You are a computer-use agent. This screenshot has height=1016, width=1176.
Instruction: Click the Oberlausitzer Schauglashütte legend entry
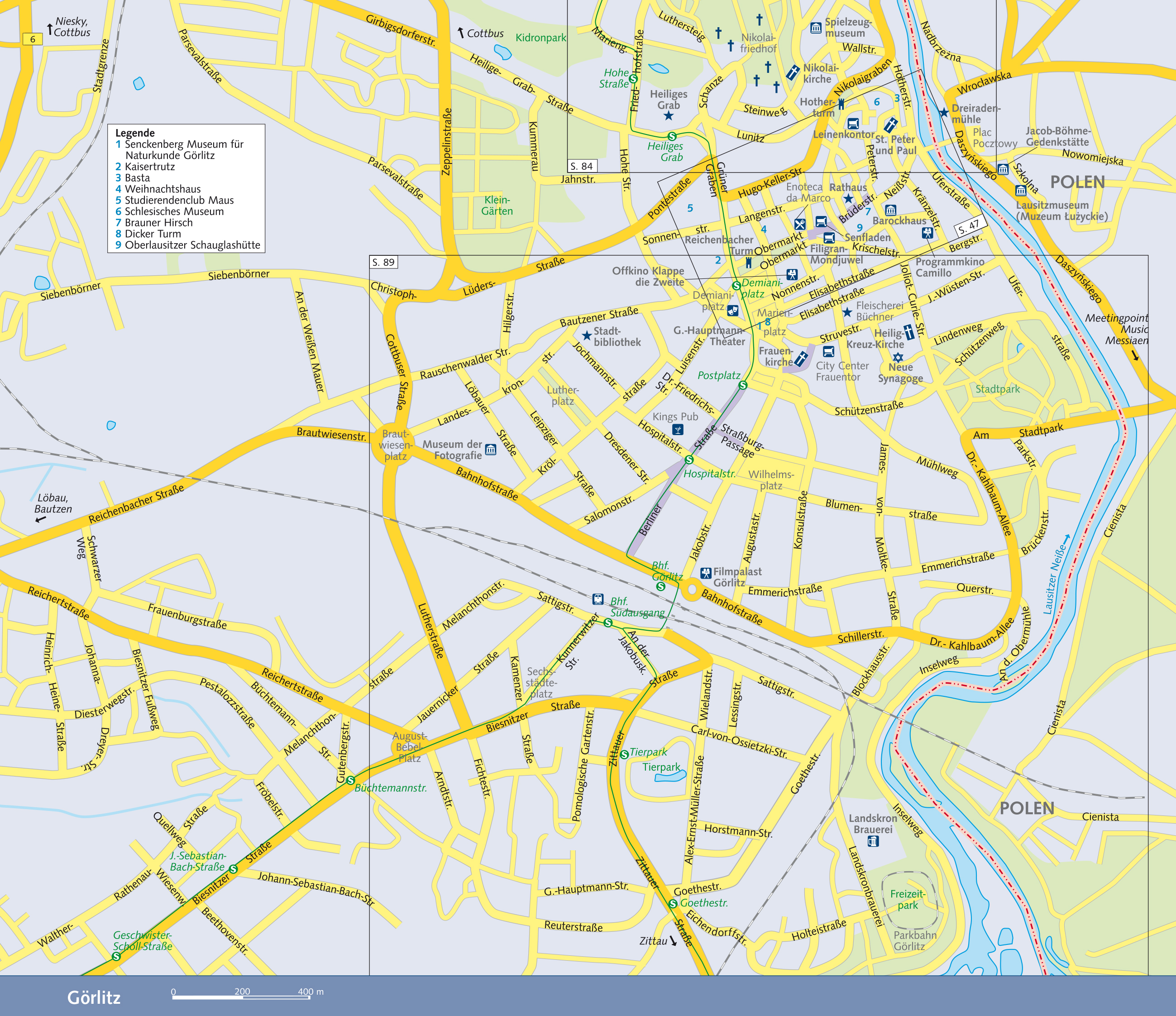pos(188,245)
